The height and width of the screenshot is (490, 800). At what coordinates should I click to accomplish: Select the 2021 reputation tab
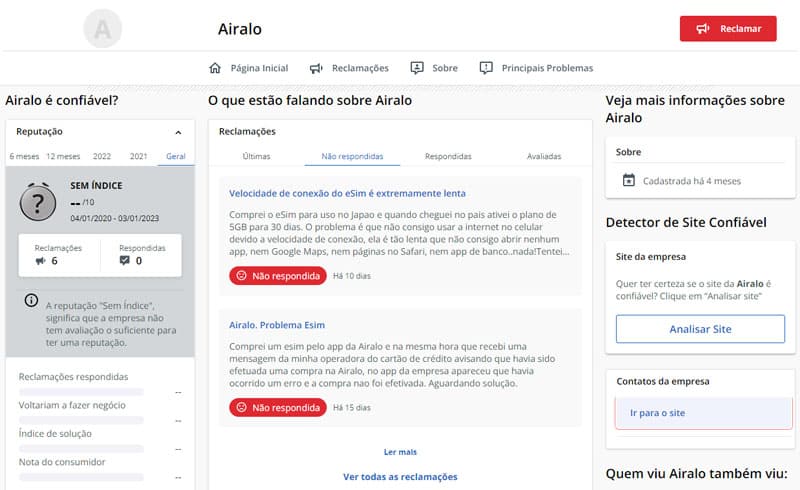point(138,156)
